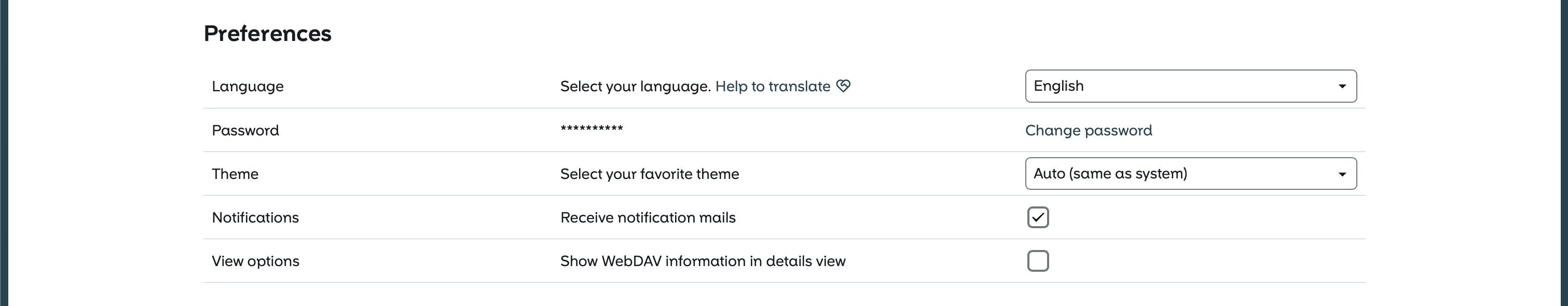
Task: Click the Select your favorite theme description
Action: [x=650, y=174]
